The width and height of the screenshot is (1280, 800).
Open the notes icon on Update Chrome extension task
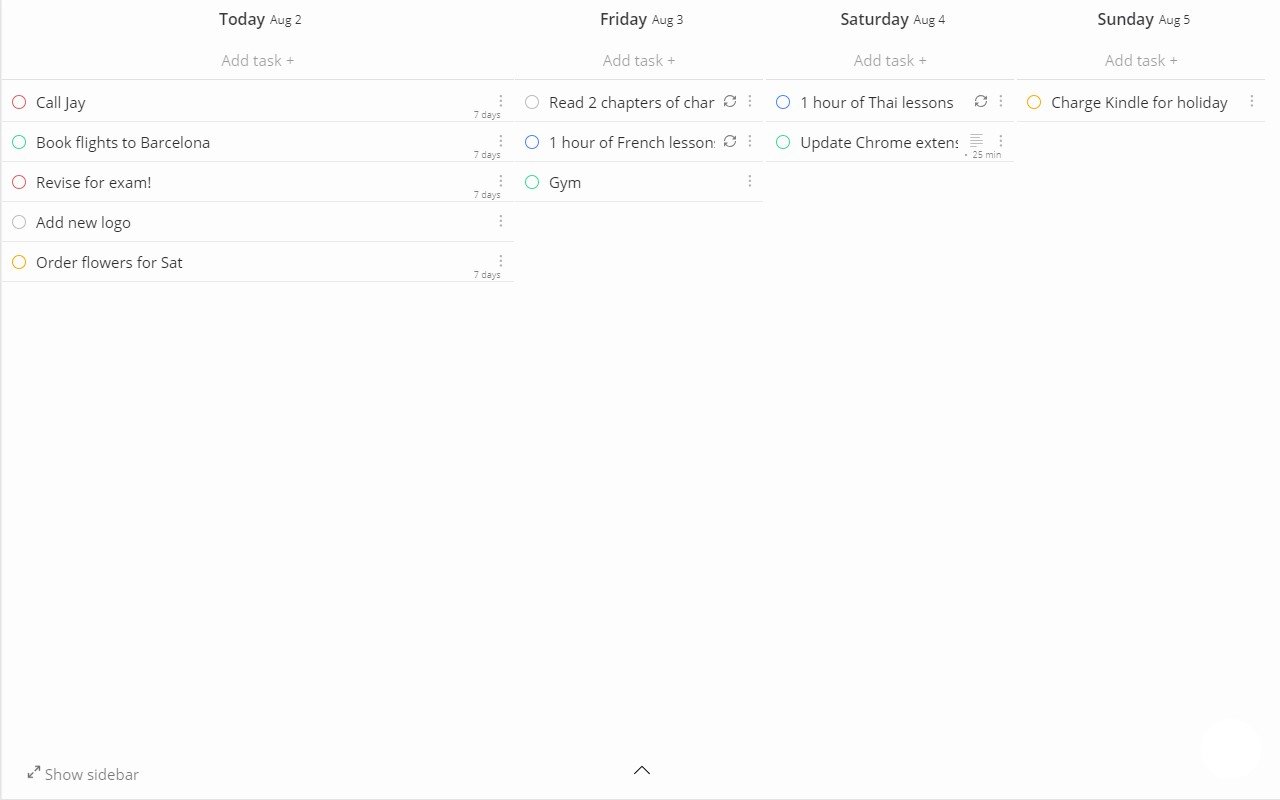(977, 141)
